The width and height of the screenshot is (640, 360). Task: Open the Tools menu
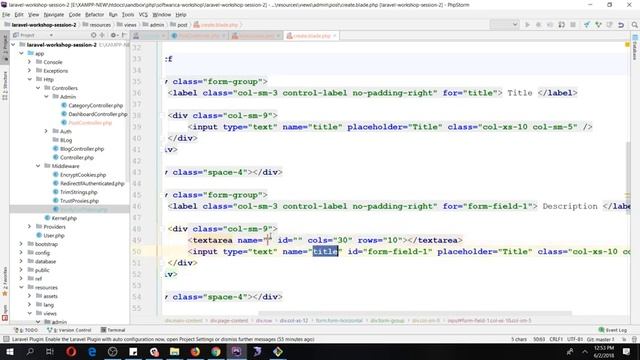128,15
